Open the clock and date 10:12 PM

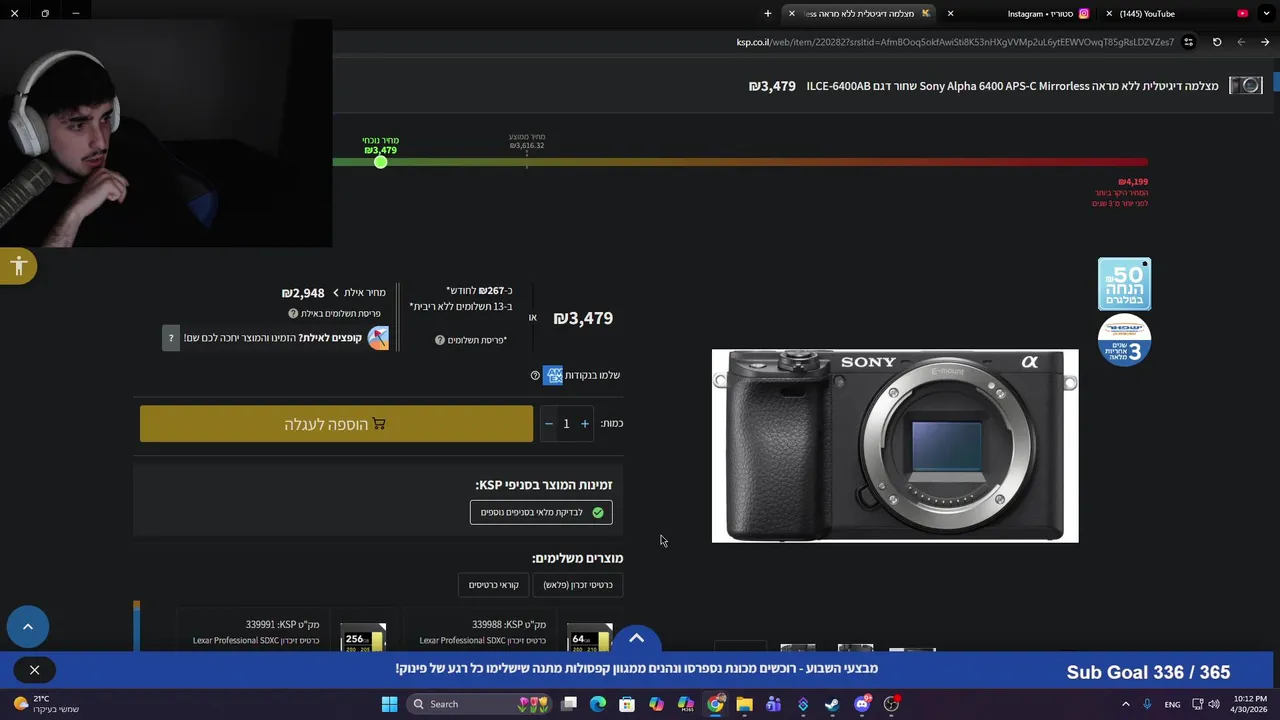click(x=1248, y=704)
